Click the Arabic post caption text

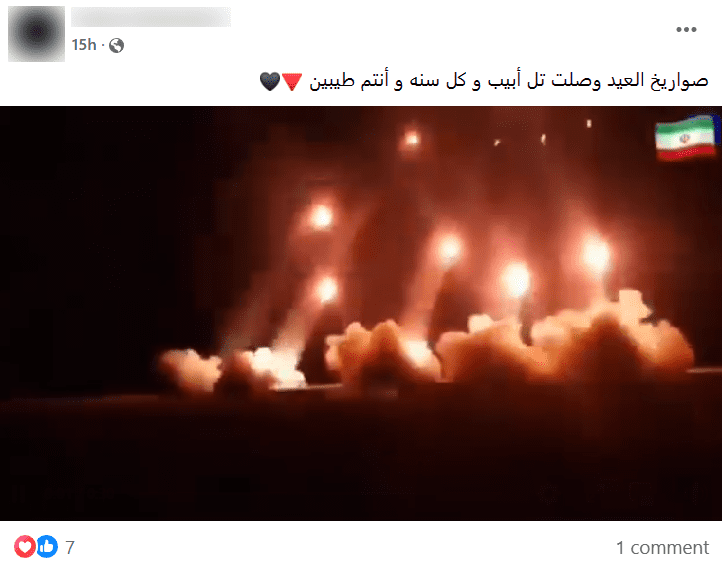pyautogui.click(x=508, y=81)
